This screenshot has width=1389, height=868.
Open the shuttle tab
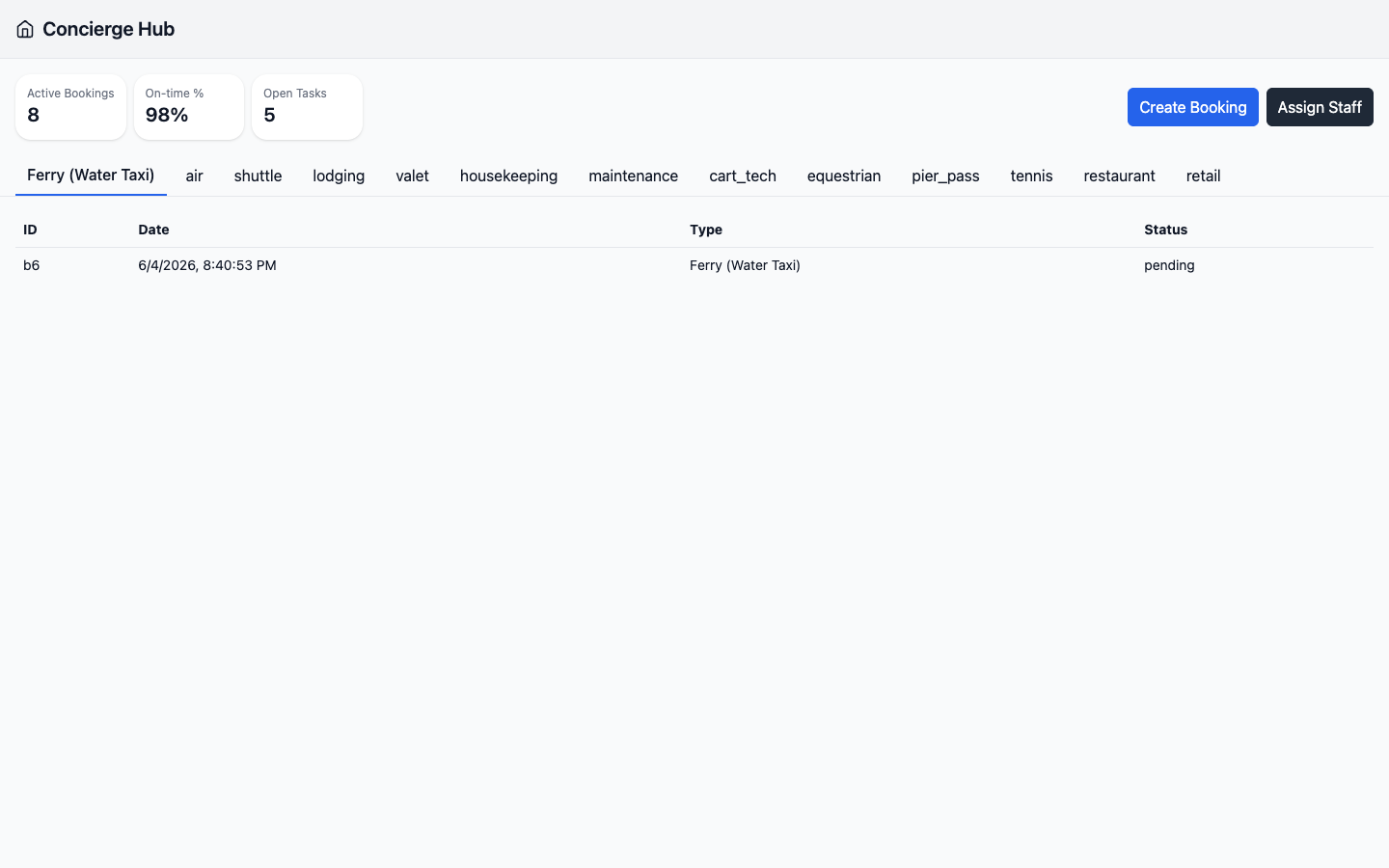[258, 176]
